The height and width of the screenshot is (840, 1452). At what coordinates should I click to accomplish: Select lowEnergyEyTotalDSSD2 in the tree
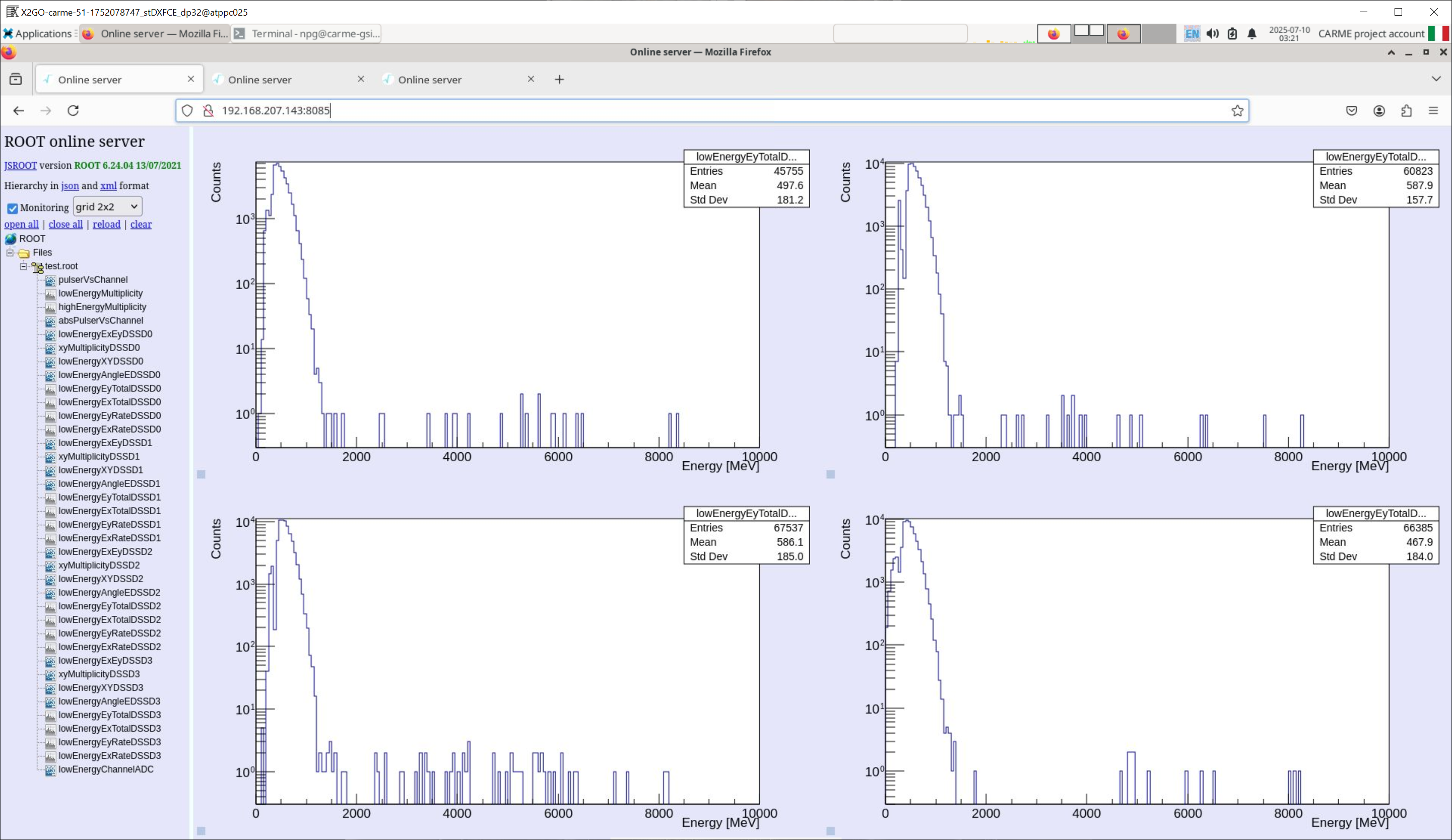click(x=109, y=606)
